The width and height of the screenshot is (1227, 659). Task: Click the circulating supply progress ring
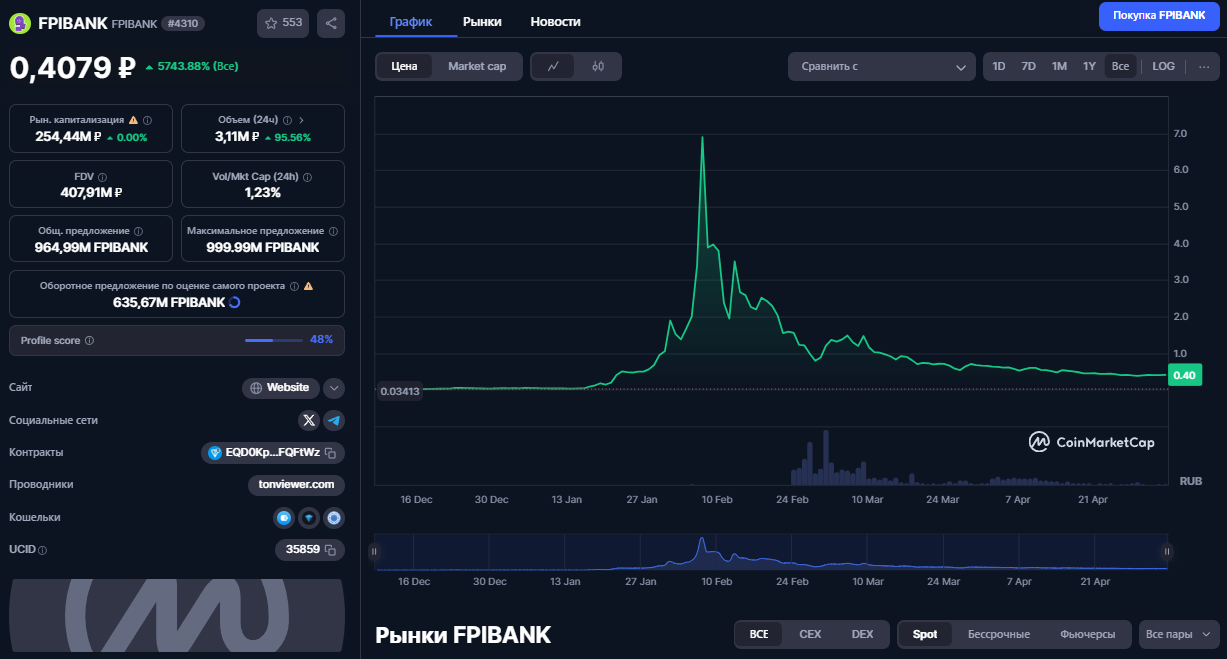[234, 302]
